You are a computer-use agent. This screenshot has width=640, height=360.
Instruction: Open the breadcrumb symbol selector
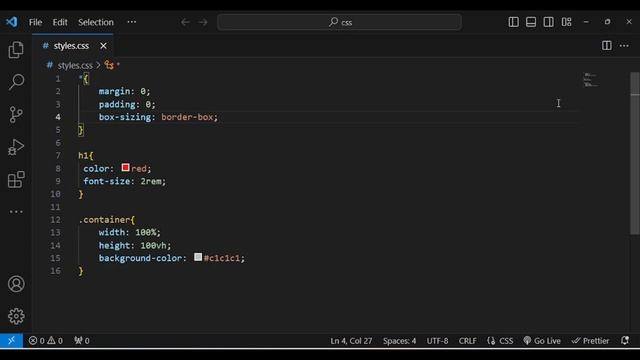point(112,65)
